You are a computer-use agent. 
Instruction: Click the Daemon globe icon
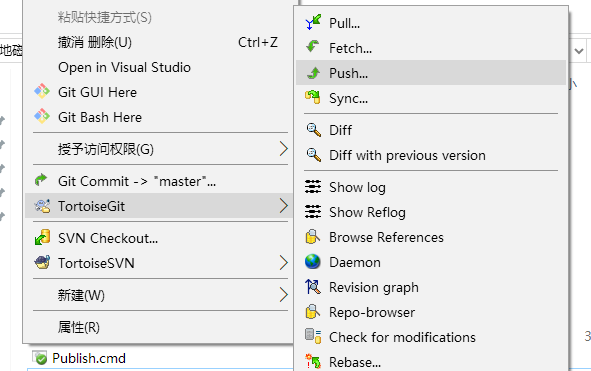tap(313, 262)
